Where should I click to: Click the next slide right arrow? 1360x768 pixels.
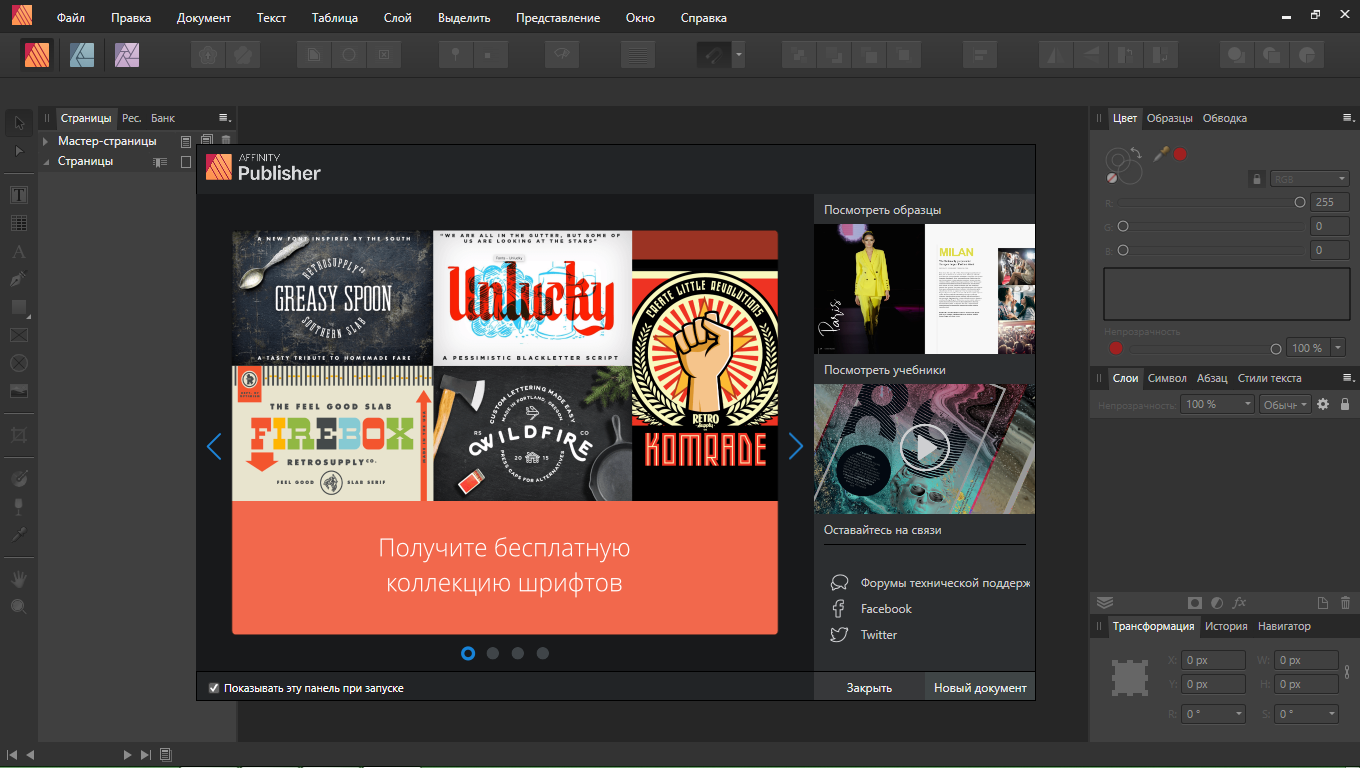click(795, 446)
